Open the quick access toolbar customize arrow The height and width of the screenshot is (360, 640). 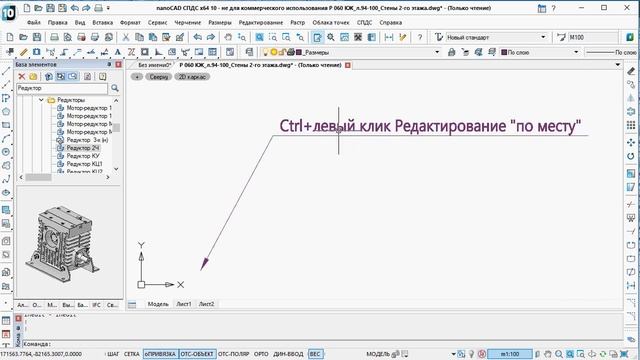point(109,8)
